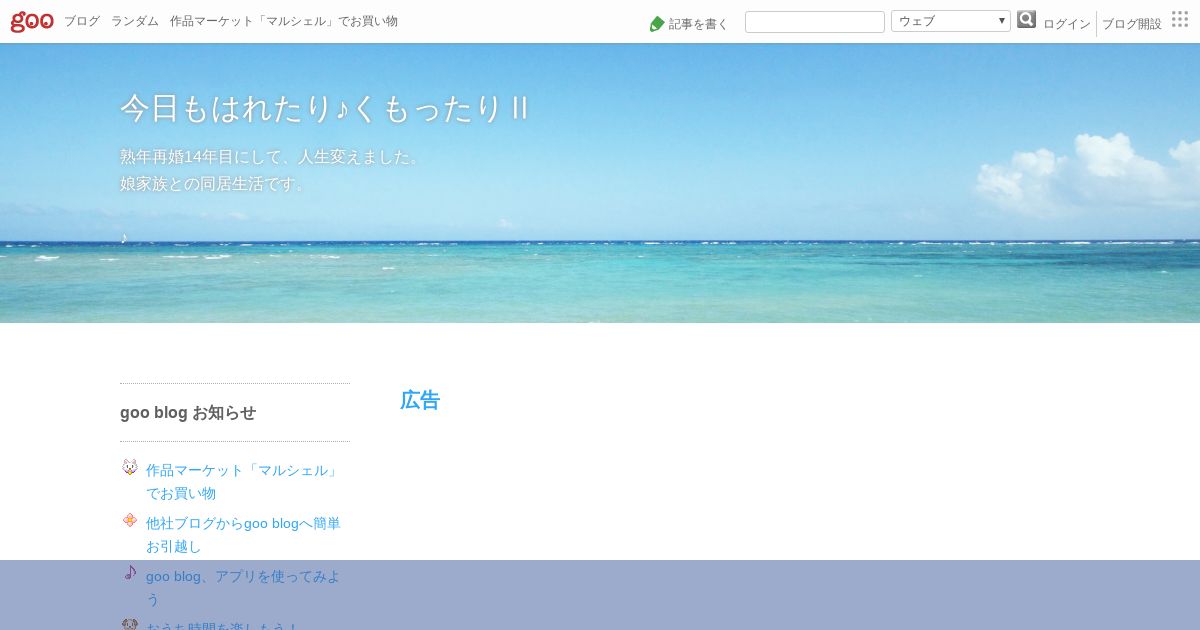The image size is (1200, 630).
Task: Click blog title 今日もはれたり♪くもったり II
Action: (x=325, y=108)
